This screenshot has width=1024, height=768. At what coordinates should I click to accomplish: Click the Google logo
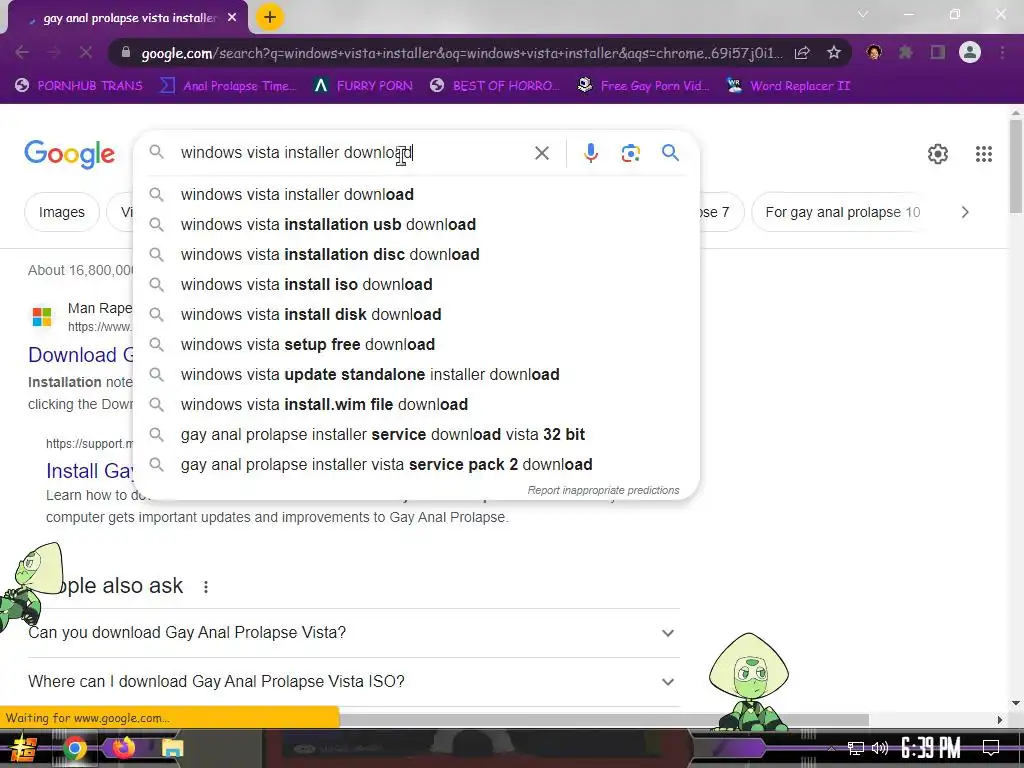point(69,154)
